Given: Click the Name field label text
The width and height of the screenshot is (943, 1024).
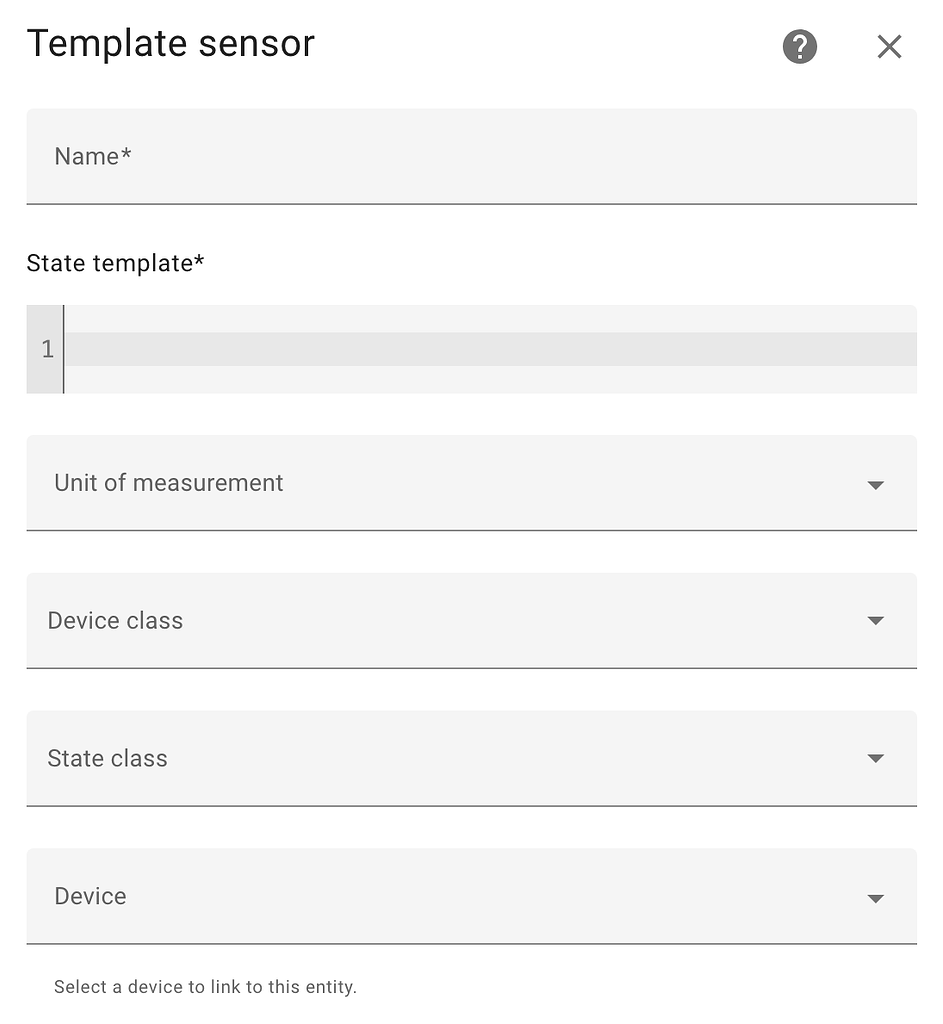Looking at the screenshot, I should 93,157.
